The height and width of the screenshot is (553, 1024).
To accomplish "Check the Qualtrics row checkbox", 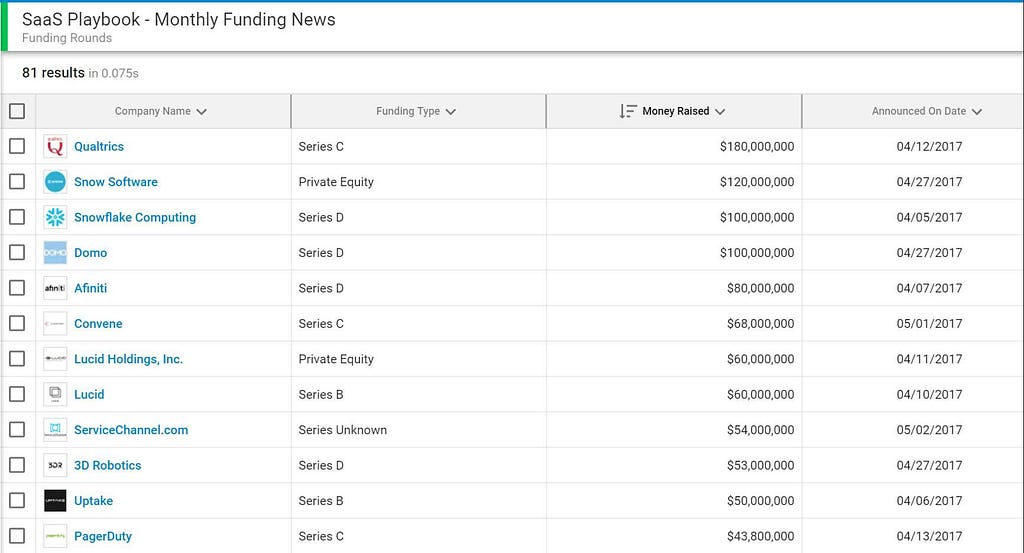I will coord(17,146).
